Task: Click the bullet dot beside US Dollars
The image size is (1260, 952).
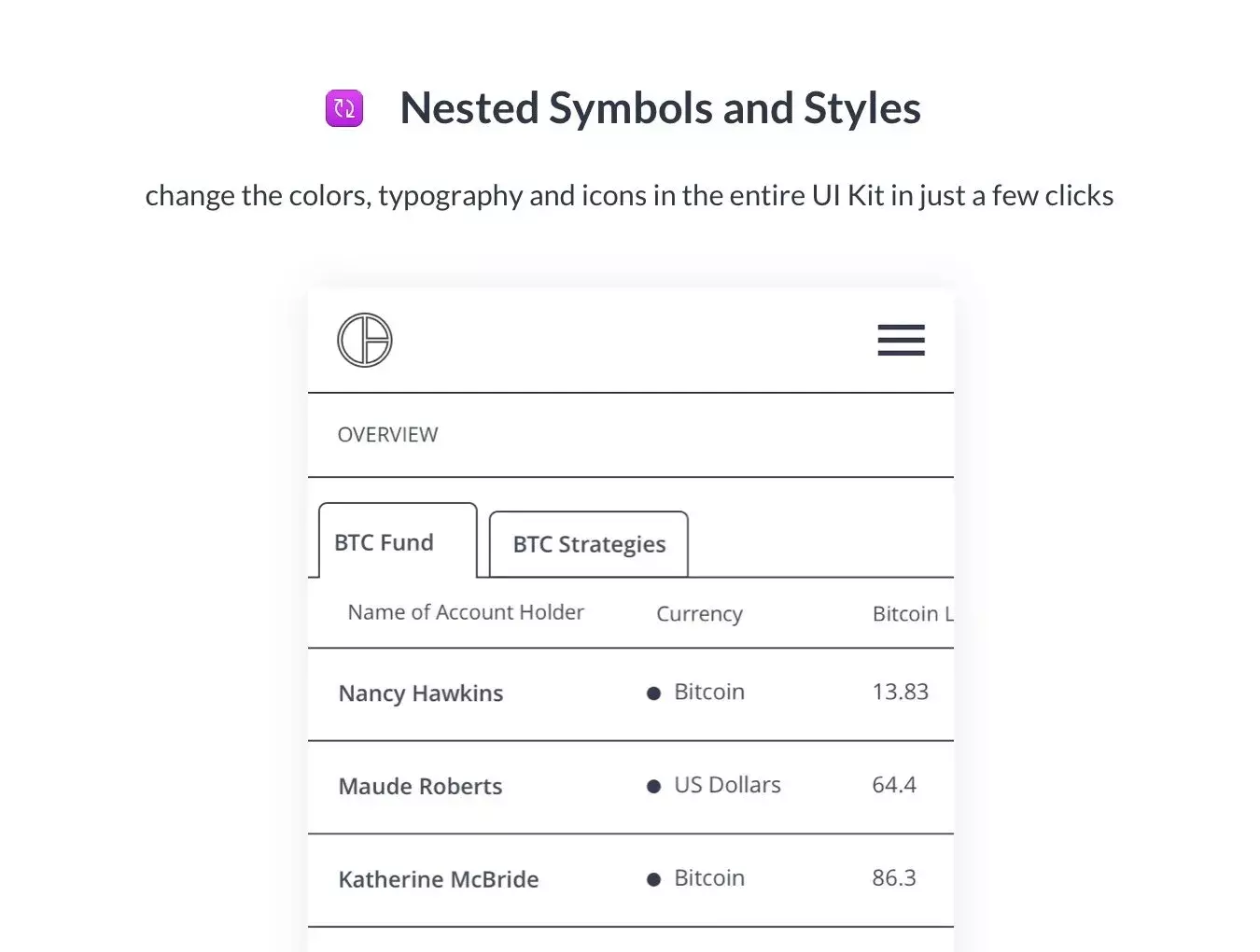Action: click(x=653, y=787)
